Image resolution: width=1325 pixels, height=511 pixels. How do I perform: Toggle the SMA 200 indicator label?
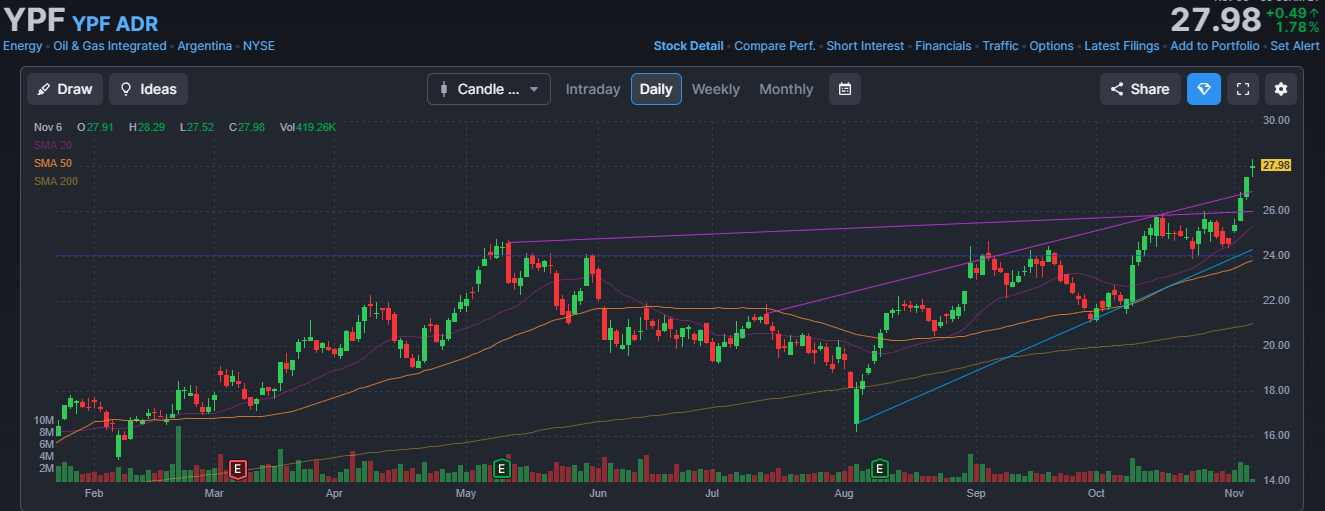point(56,181)
